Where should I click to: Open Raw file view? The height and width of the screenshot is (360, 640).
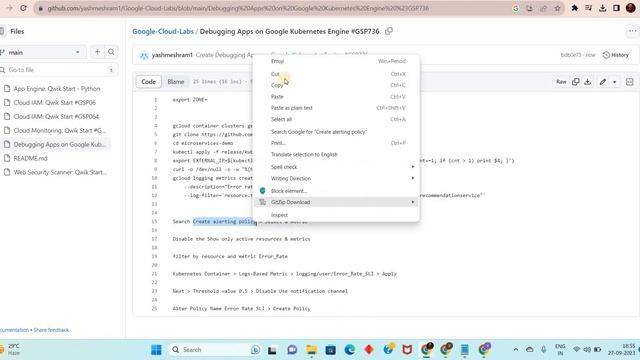click(561, 82)
